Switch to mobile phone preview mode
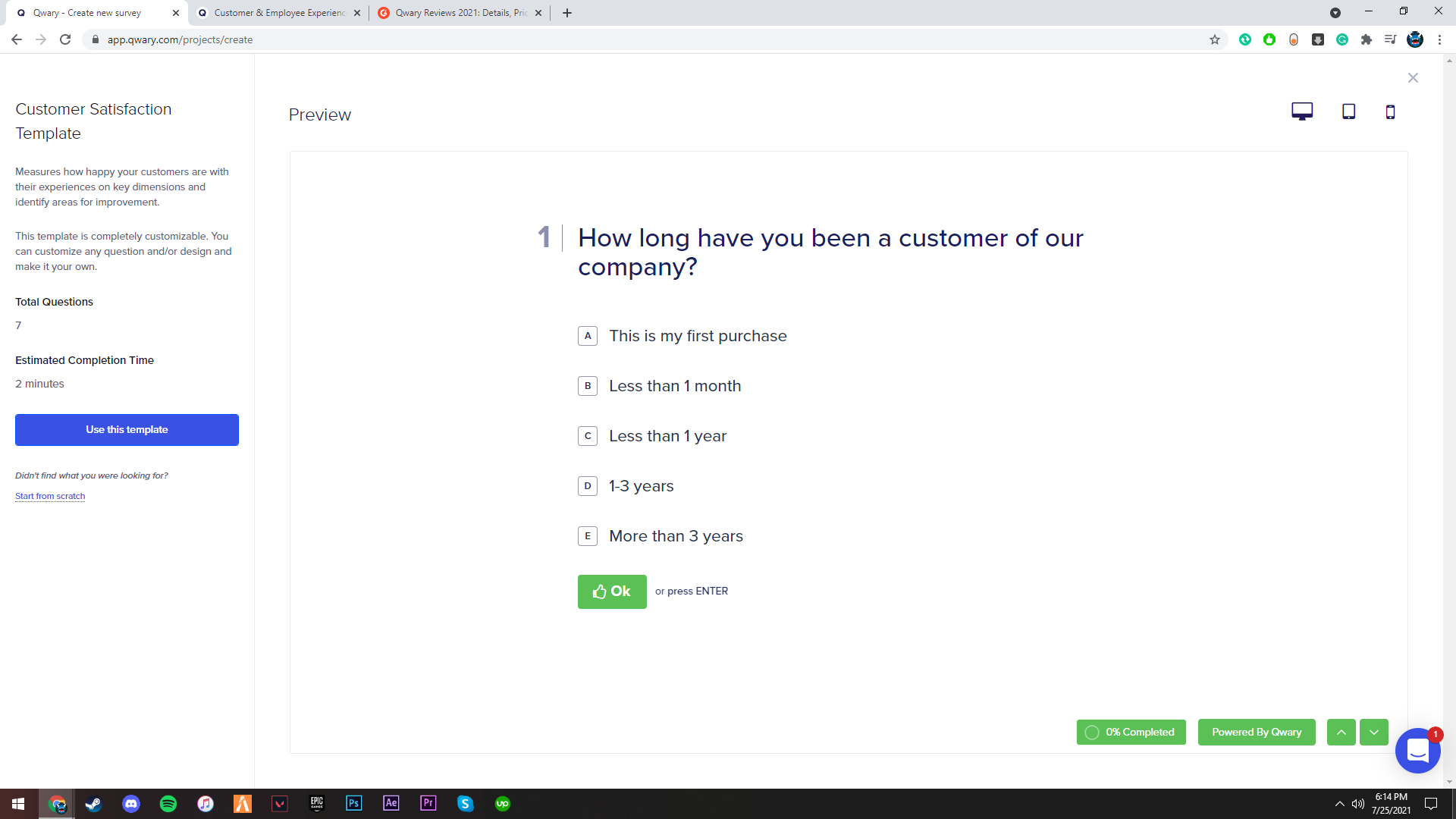The height and width of the screenshot is (819, 1456). coord(1390,112)
